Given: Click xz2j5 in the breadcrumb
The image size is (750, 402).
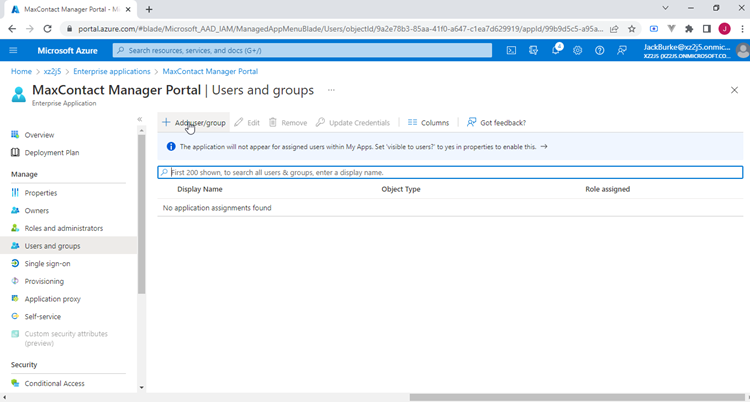Looking at the screenshot, I should (x=53, y=71).
